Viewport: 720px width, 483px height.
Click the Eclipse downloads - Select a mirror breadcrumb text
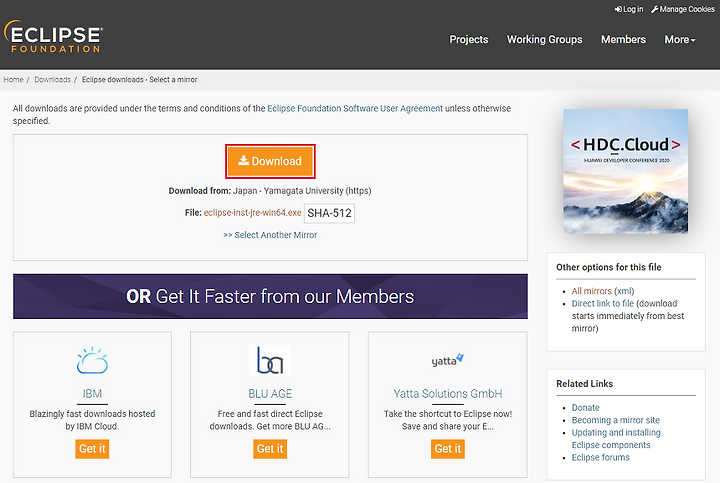pos(140,79)
